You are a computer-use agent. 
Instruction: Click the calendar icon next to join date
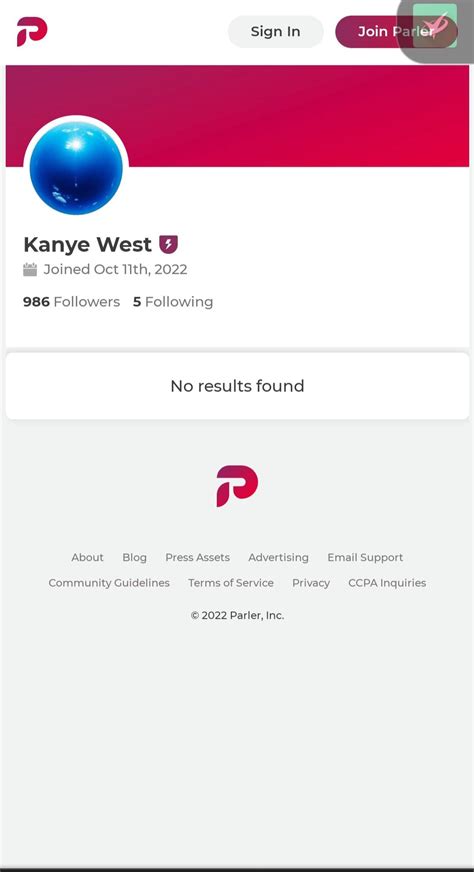pyautogui.click(x=30, y=270)
